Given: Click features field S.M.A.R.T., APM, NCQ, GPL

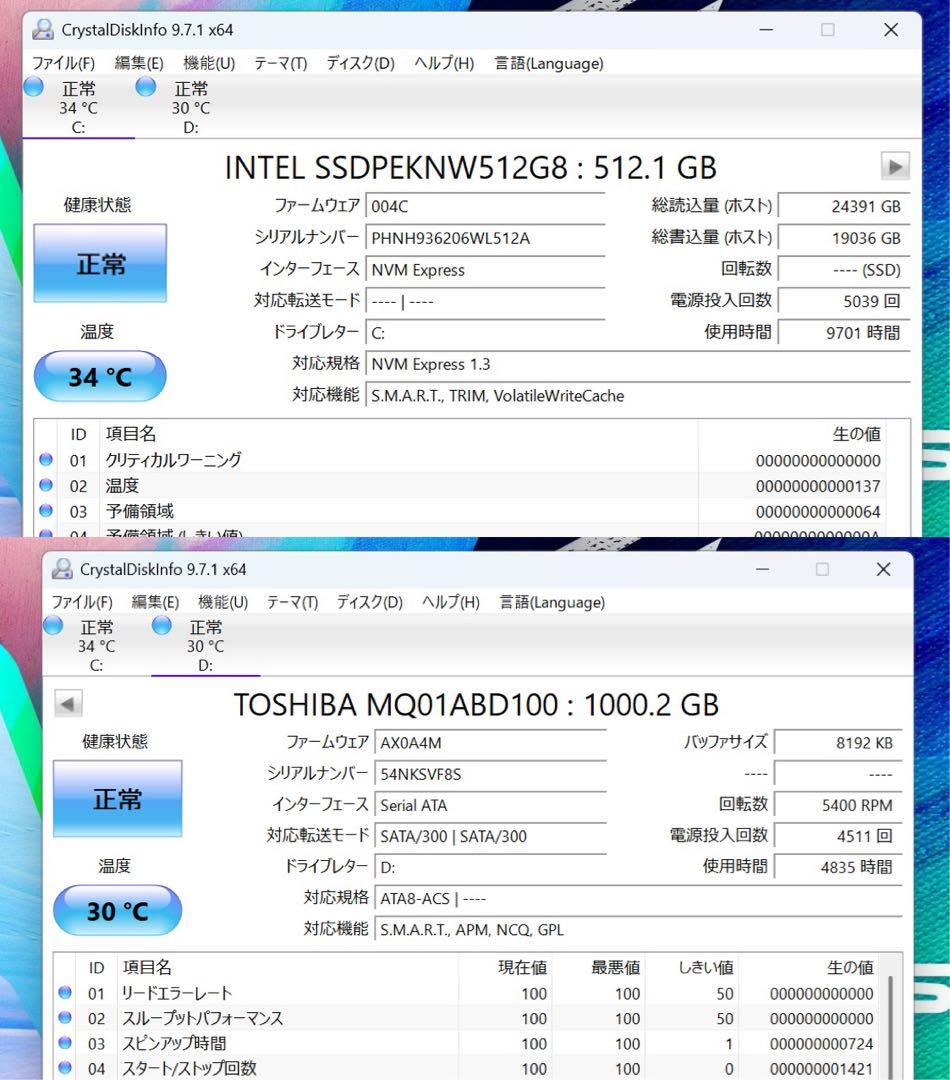Looking at the screenshot, I should pyautogui.click(x=639, y=930).
